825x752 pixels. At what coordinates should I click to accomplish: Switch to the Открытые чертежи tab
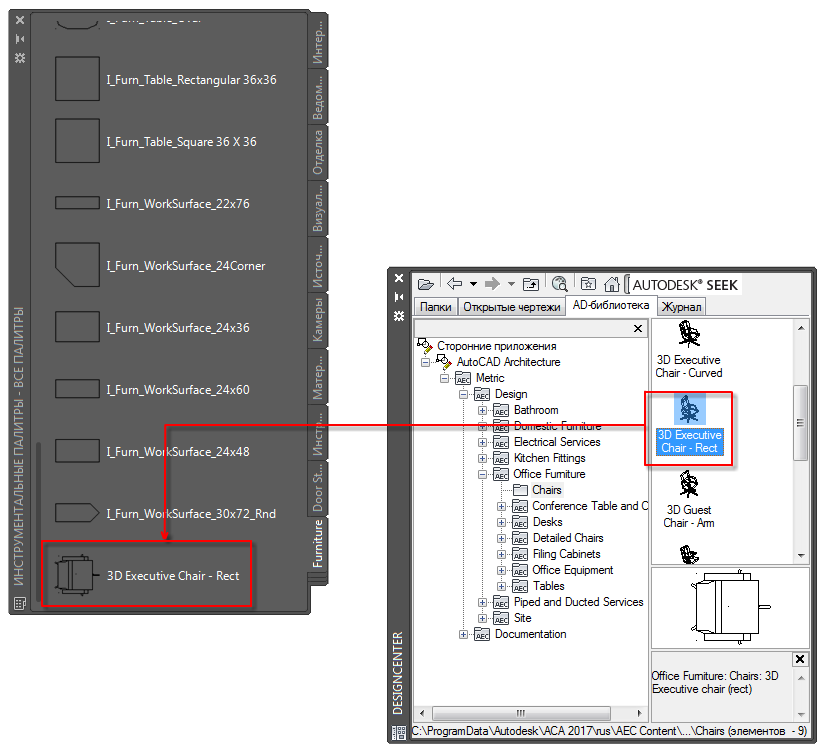(x=511, y=307)
